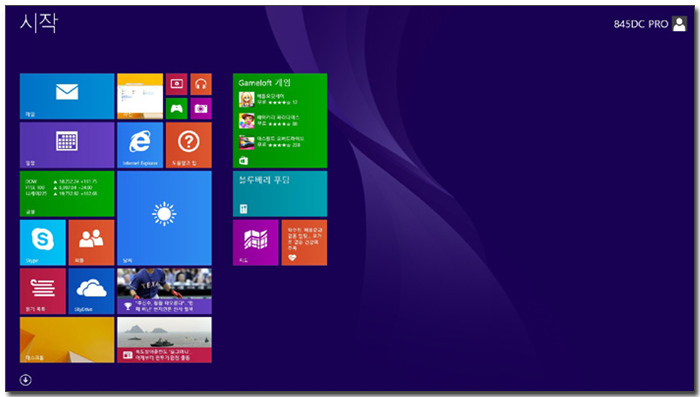
Task: Select first game listing in Gameloft tile
Action: pos(269,99)
